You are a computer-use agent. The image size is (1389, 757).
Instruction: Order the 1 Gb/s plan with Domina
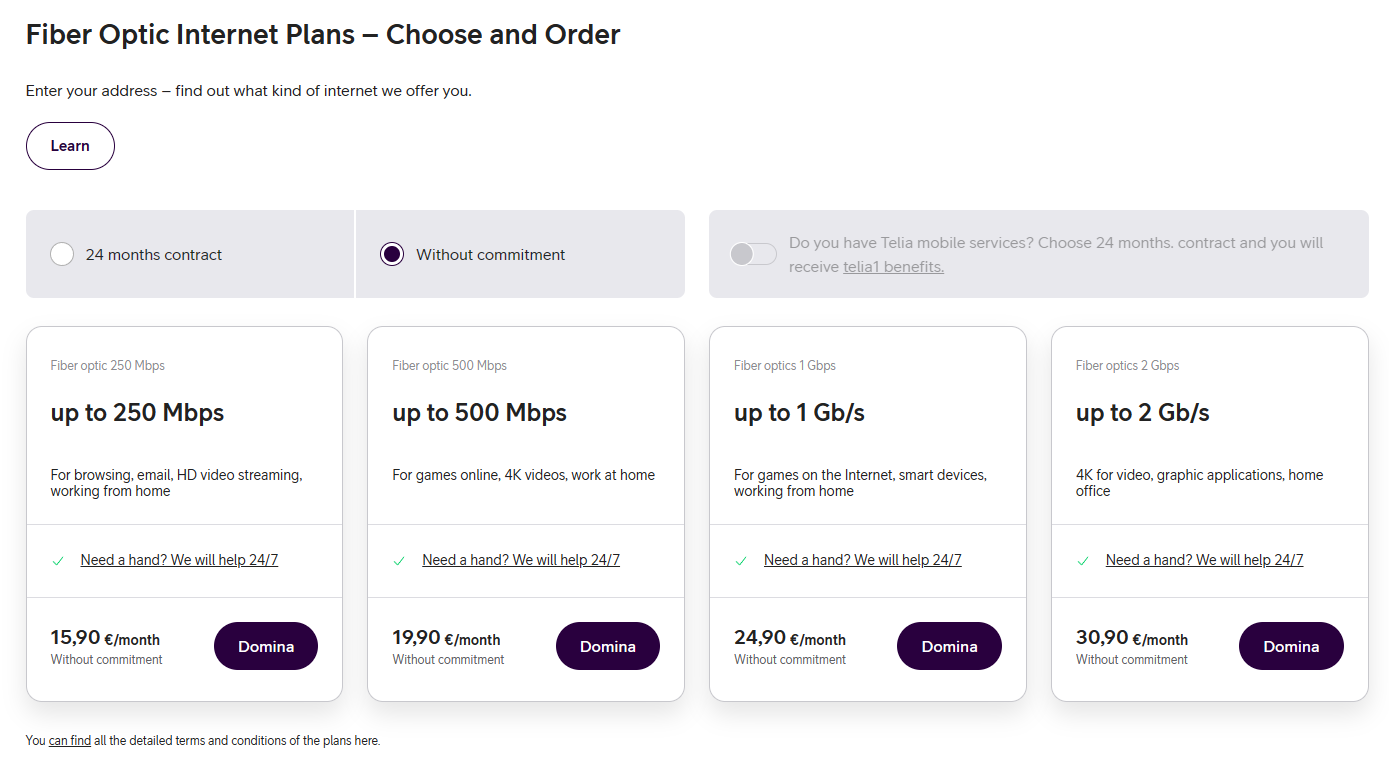pos(949,646)
